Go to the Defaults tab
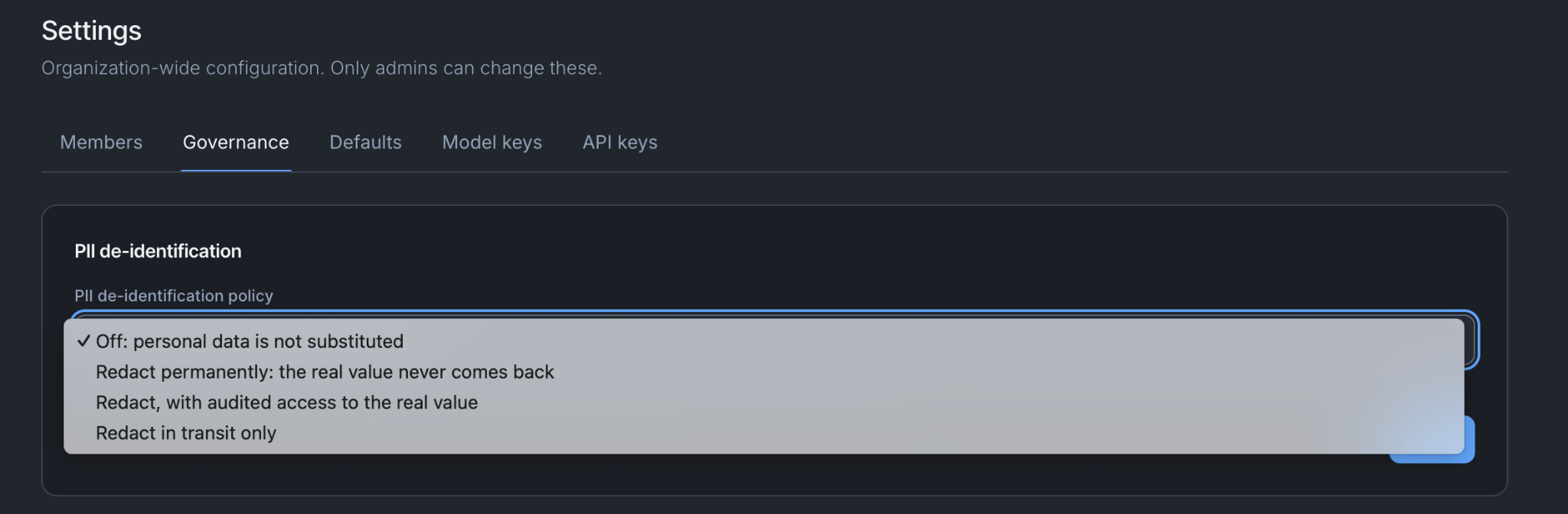 pyautogui.click(x=365, y=142)
